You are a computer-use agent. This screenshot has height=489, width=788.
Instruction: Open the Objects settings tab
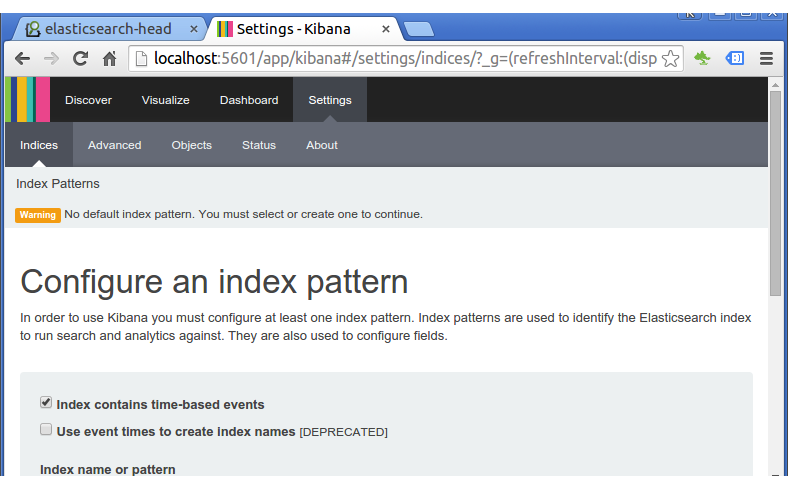point(191,145)
